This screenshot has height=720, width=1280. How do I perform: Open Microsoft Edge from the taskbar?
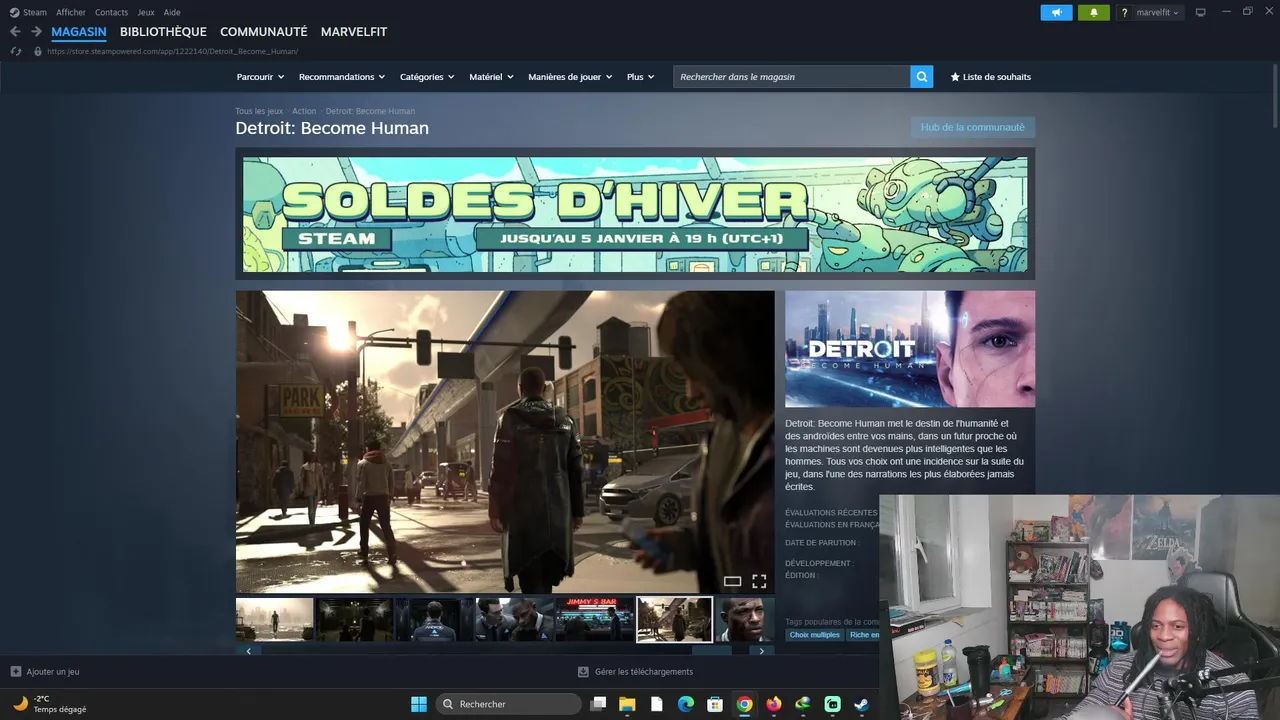(x=686, y=704)
